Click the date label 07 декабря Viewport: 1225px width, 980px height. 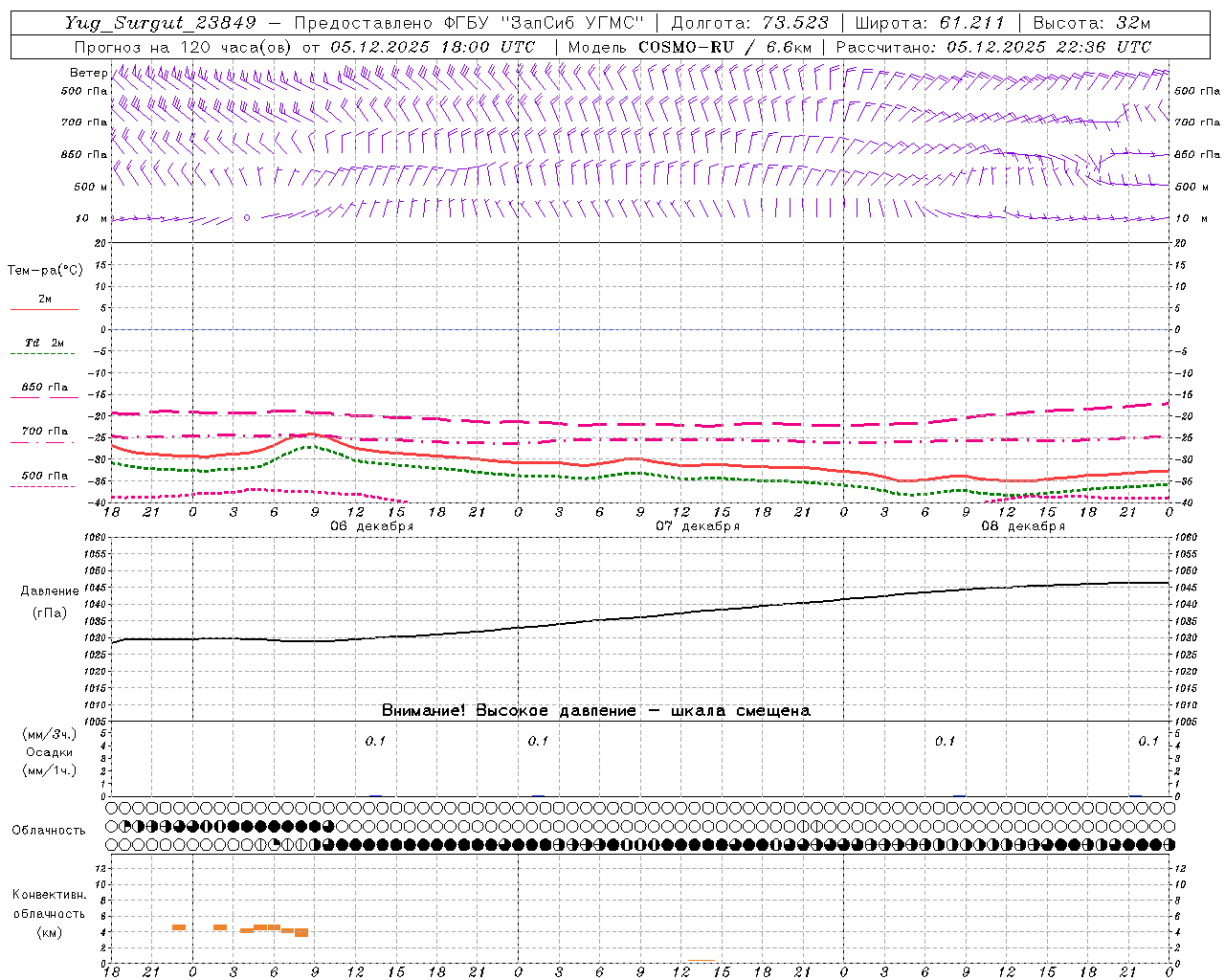[698, 526]
